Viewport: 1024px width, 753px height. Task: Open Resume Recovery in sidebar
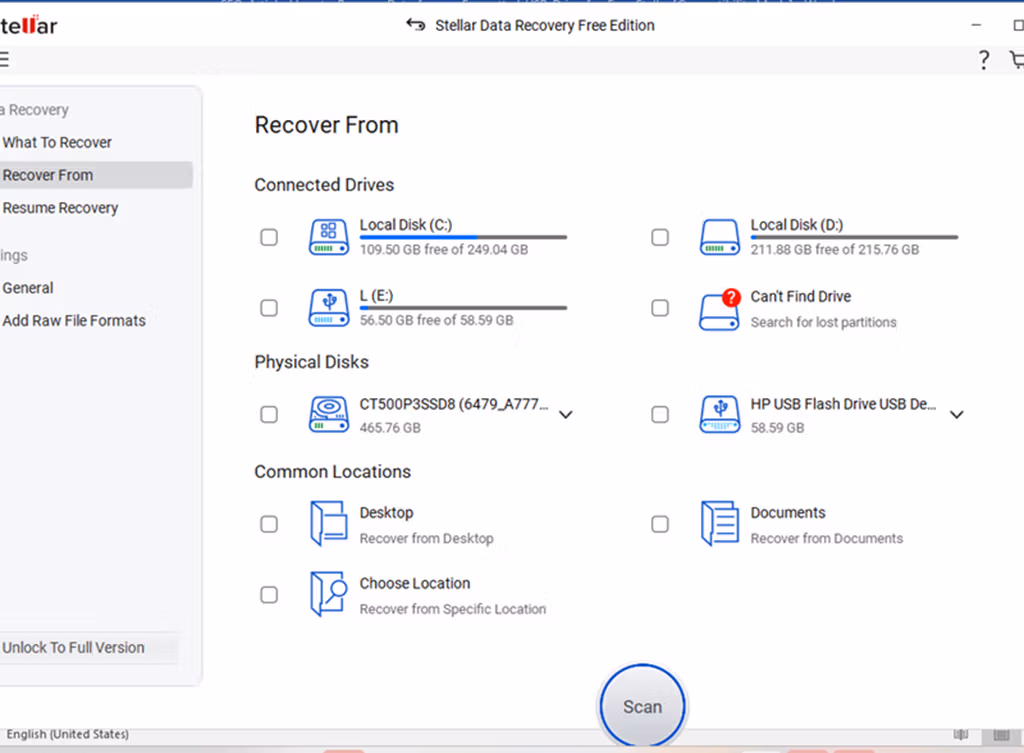click(60, 208)
